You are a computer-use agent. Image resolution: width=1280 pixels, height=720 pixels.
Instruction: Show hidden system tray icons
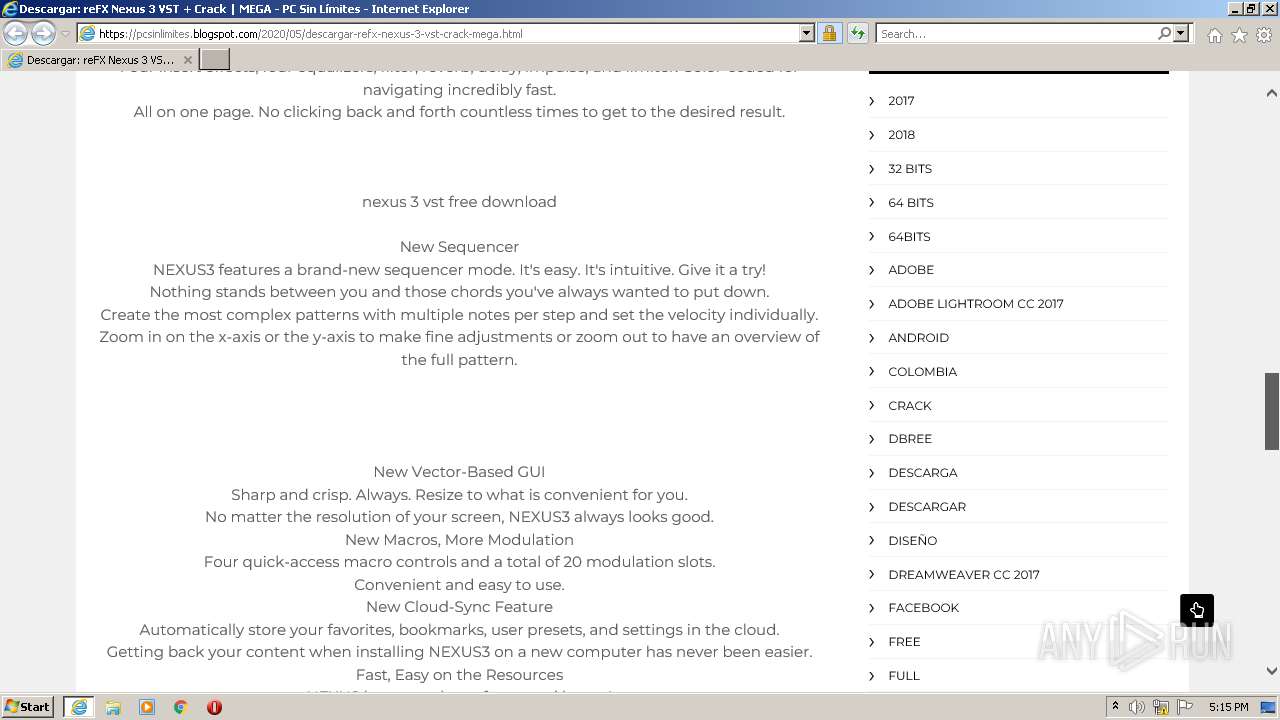[1115, 707]
